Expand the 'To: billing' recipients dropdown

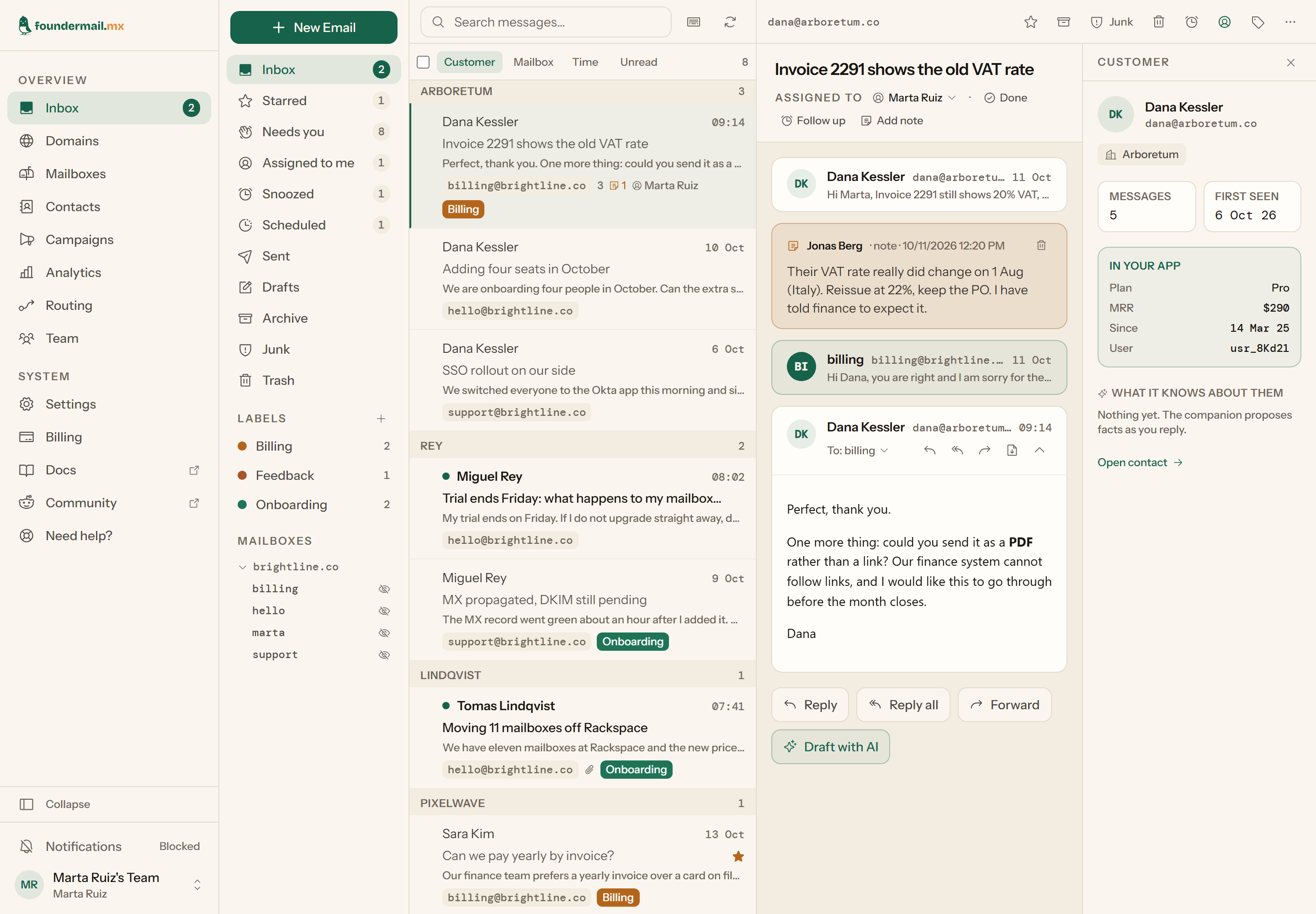point(857,450)
